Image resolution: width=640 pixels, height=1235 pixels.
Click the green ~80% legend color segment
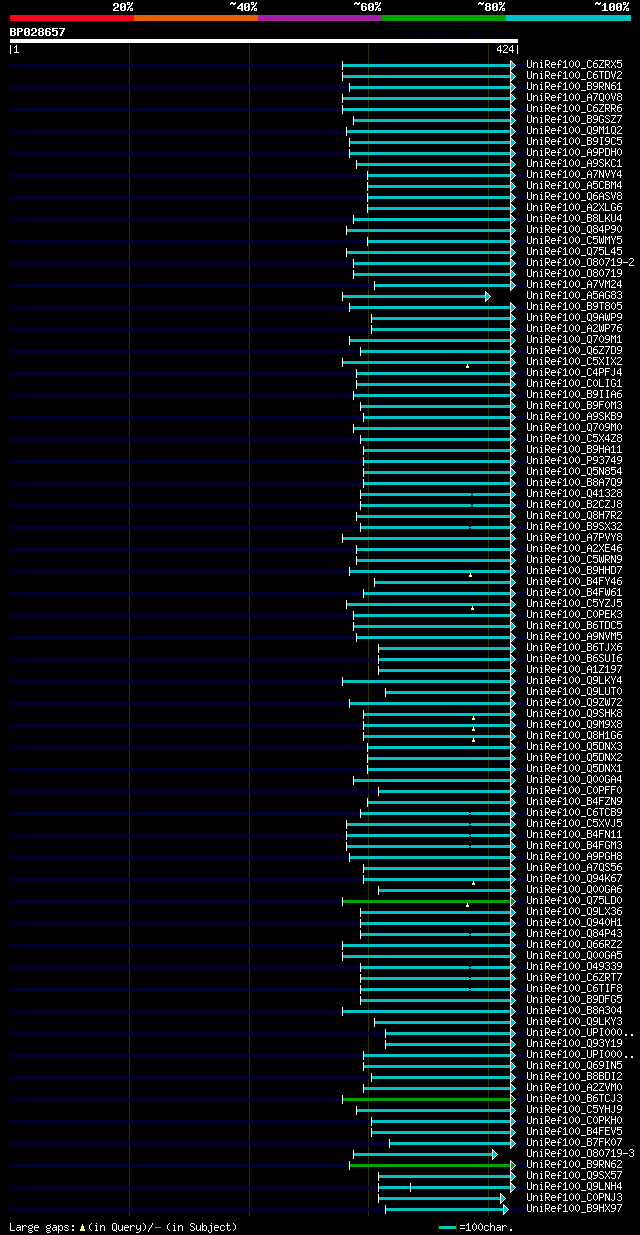coord(443,18)
